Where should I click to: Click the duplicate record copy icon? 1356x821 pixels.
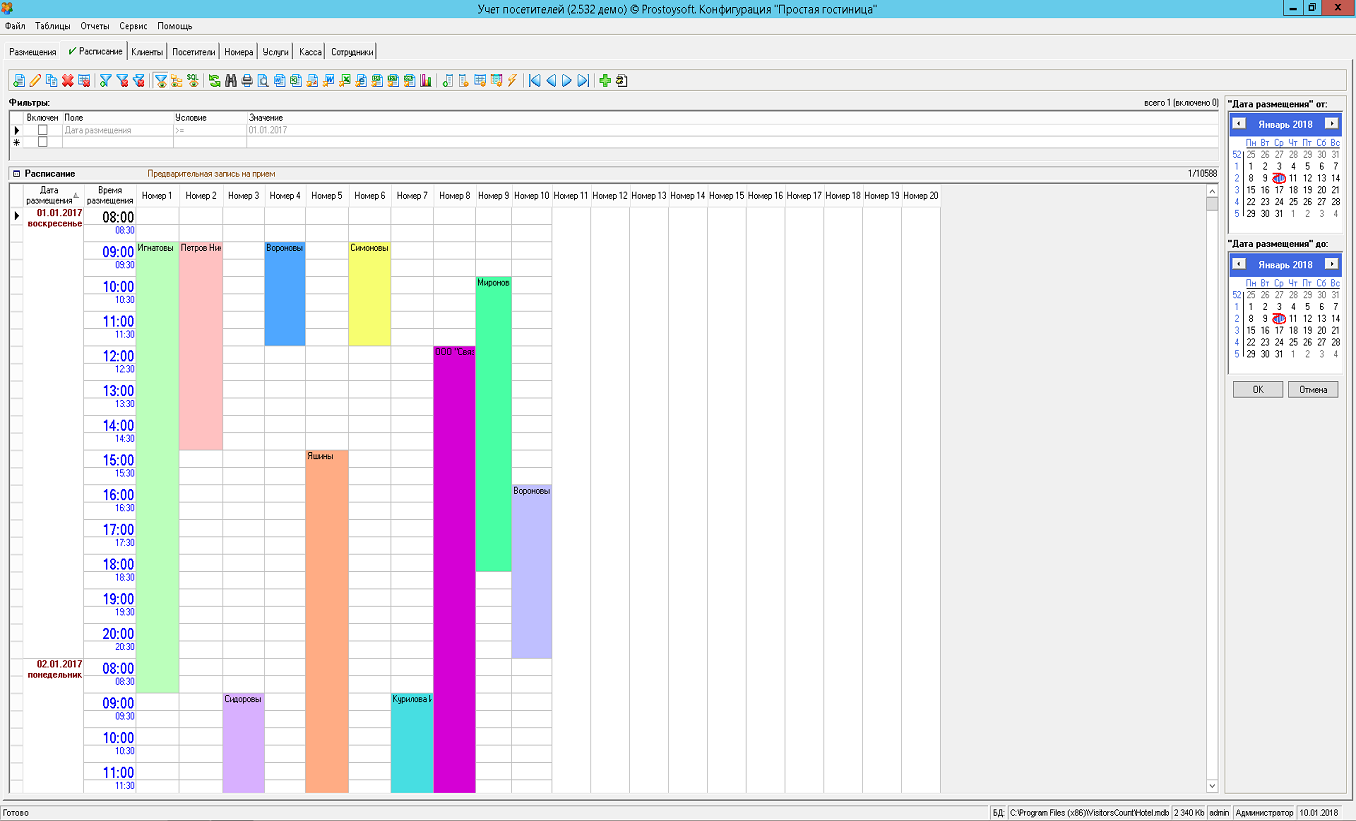51,80
